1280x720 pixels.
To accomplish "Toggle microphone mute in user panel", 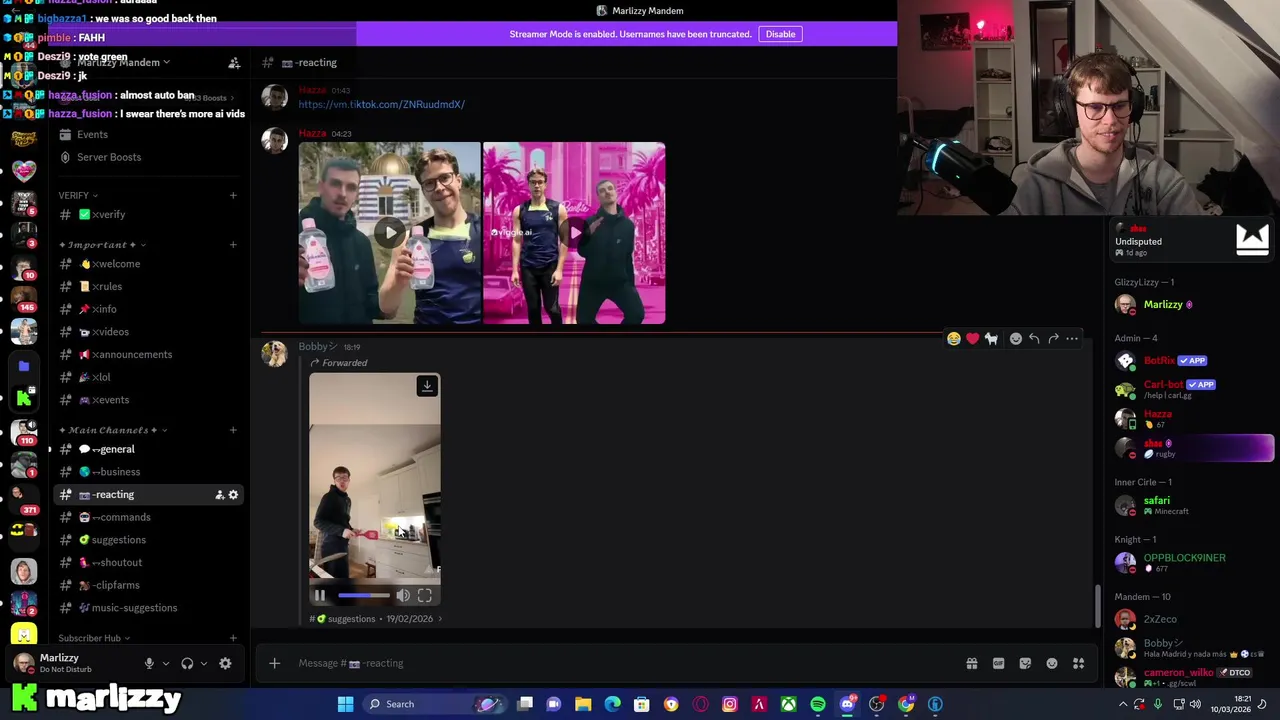I will [149, 663].
